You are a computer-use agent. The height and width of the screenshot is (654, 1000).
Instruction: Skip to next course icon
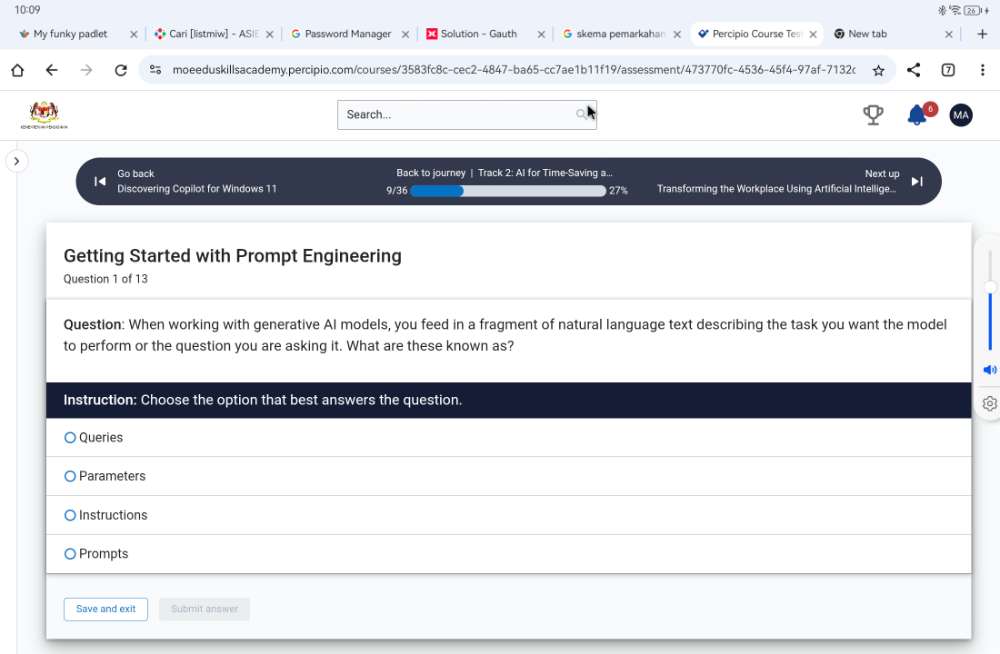917,181
